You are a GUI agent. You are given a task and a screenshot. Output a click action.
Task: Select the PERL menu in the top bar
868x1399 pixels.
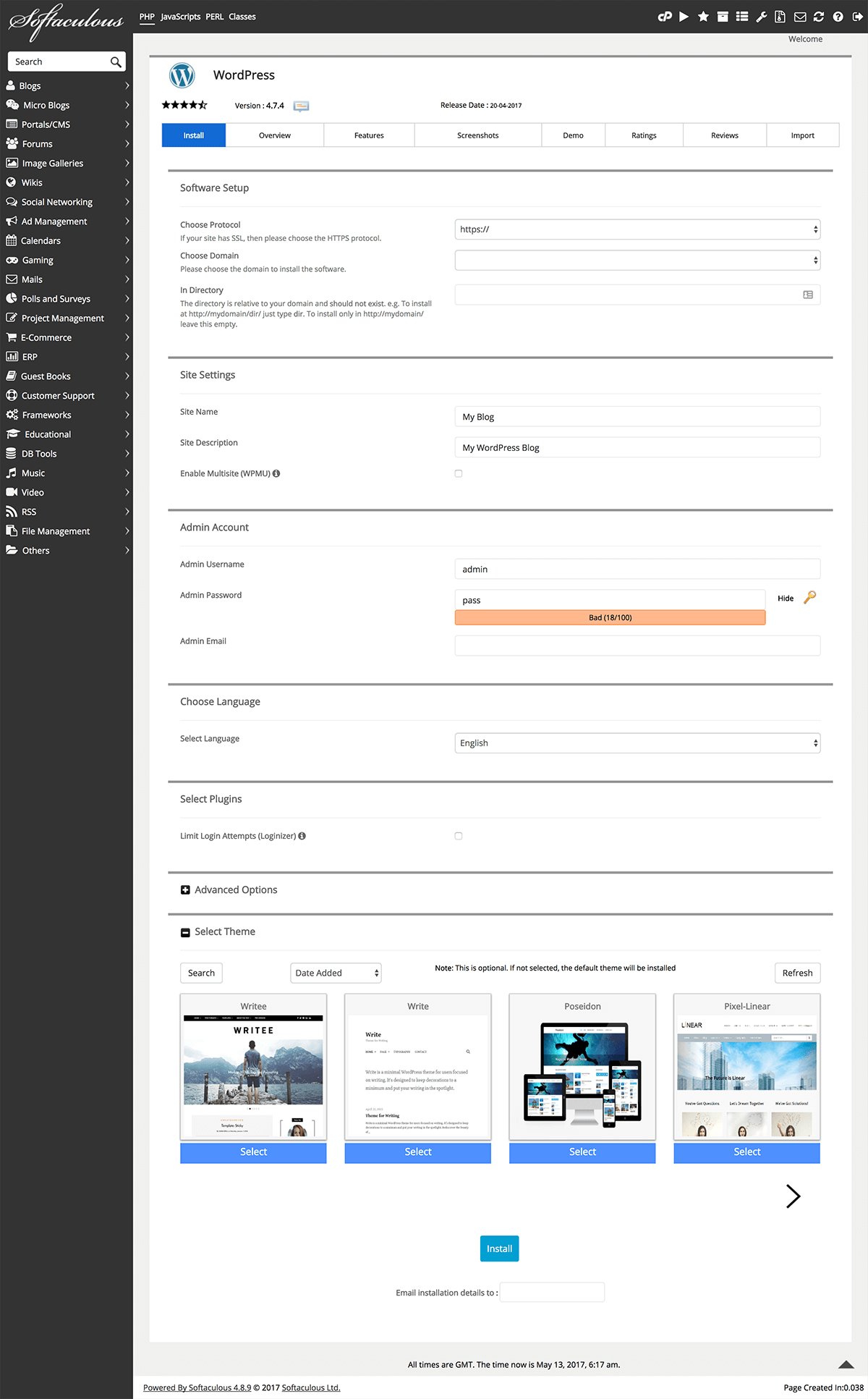coord(215,17)
